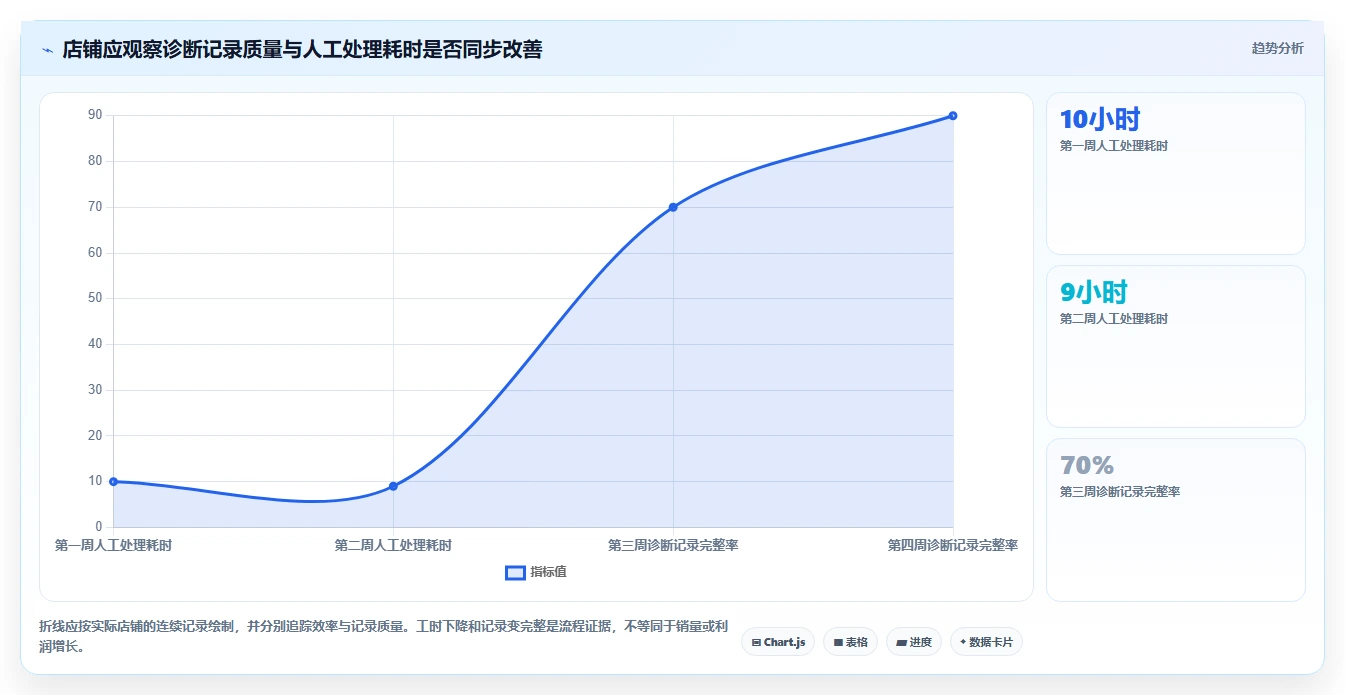
Task: Click the chart data point for 第一周人工处理耗时
Action: coord(113,481)
